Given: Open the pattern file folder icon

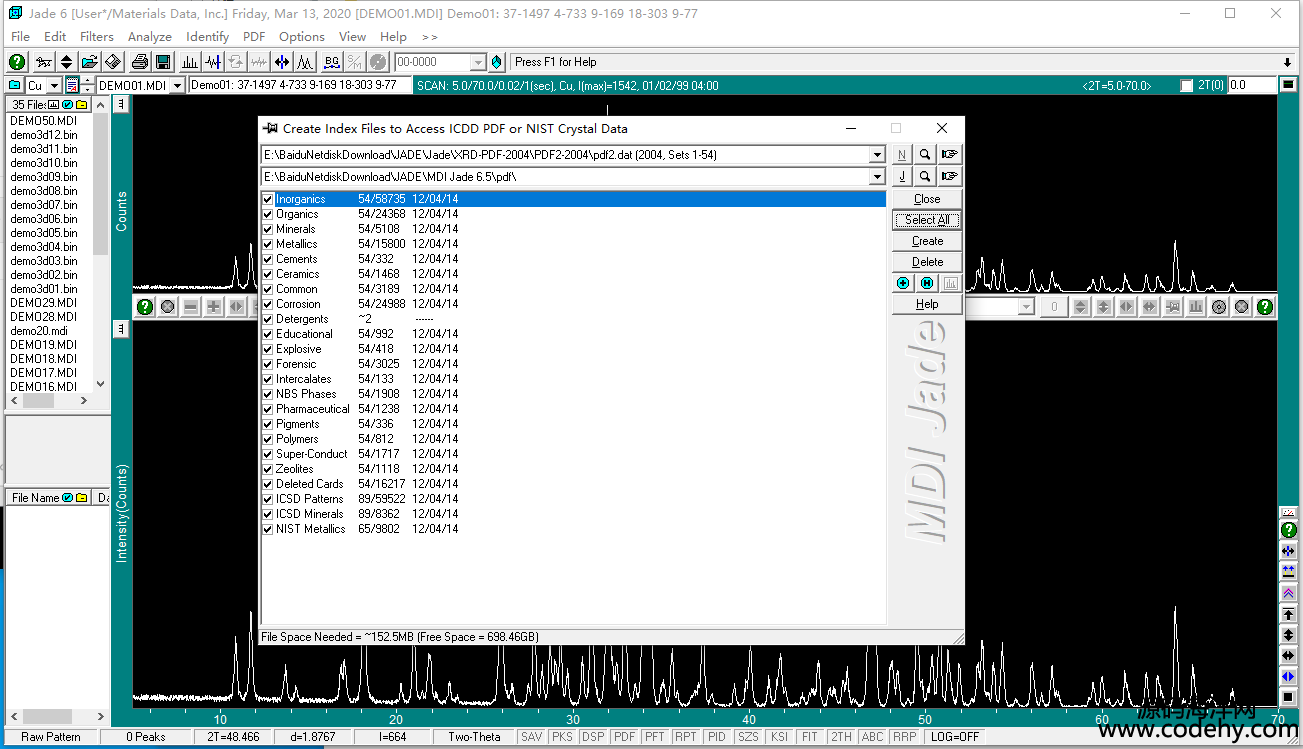Looking at the screenshot, I should click(90, 62).
